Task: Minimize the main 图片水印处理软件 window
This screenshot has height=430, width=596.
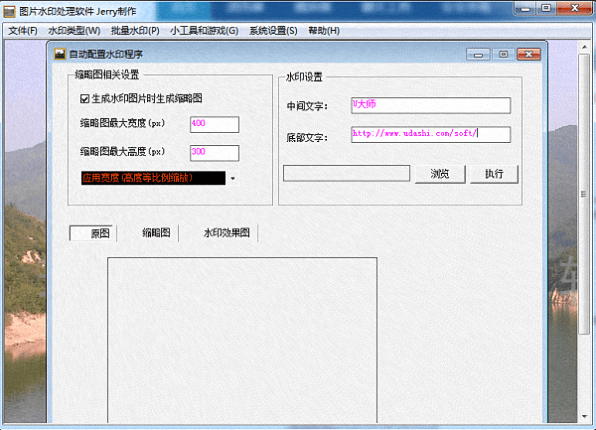Action: point(525,8)
